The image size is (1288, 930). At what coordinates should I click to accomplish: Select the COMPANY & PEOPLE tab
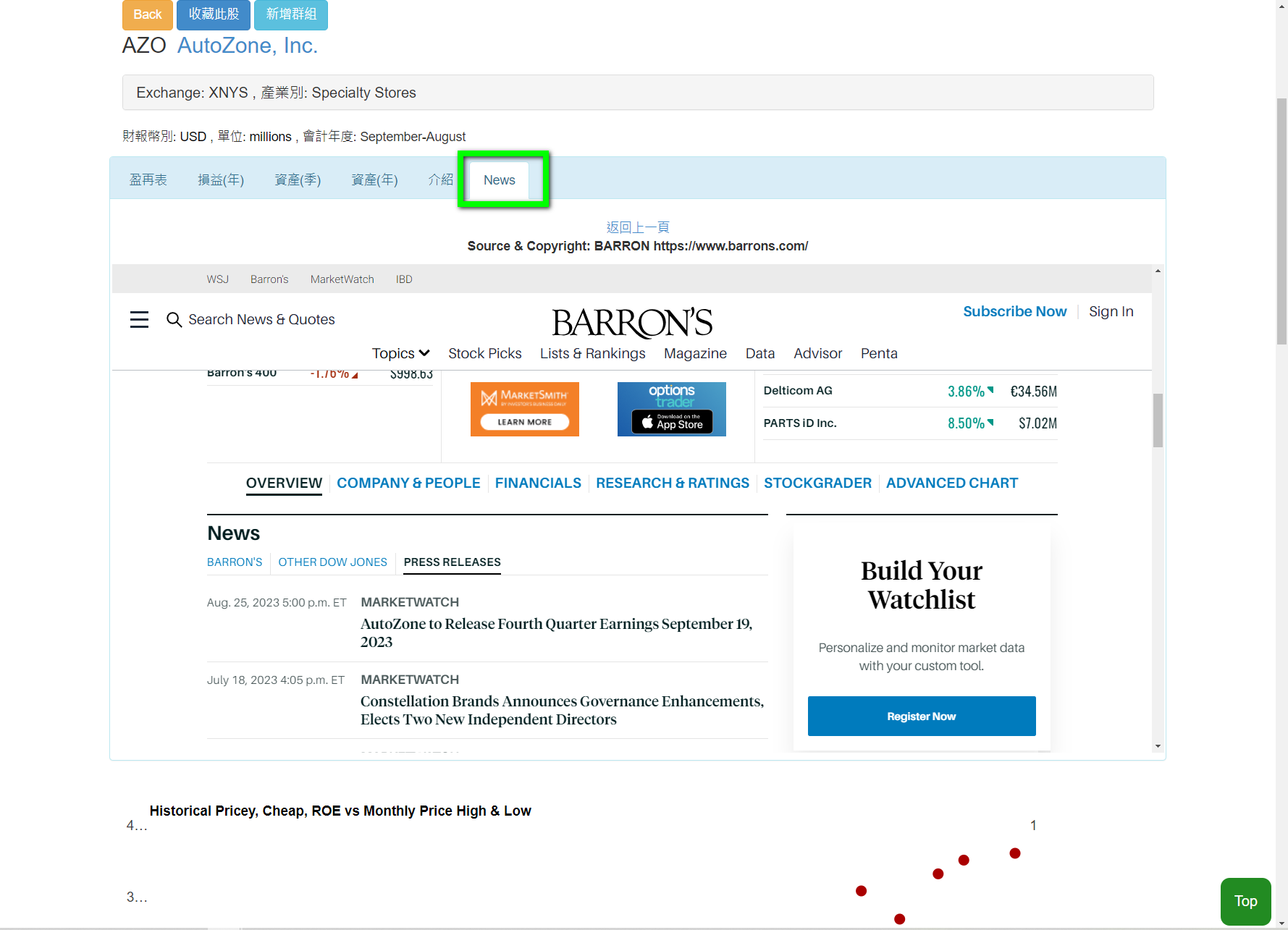[408, 483]
